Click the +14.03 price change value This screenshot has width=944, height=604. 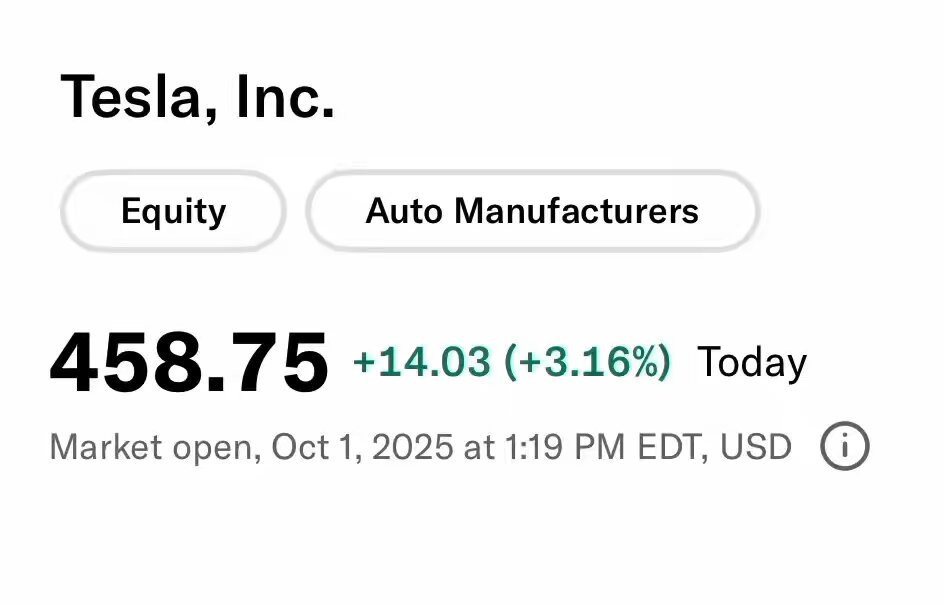(421, 362)
